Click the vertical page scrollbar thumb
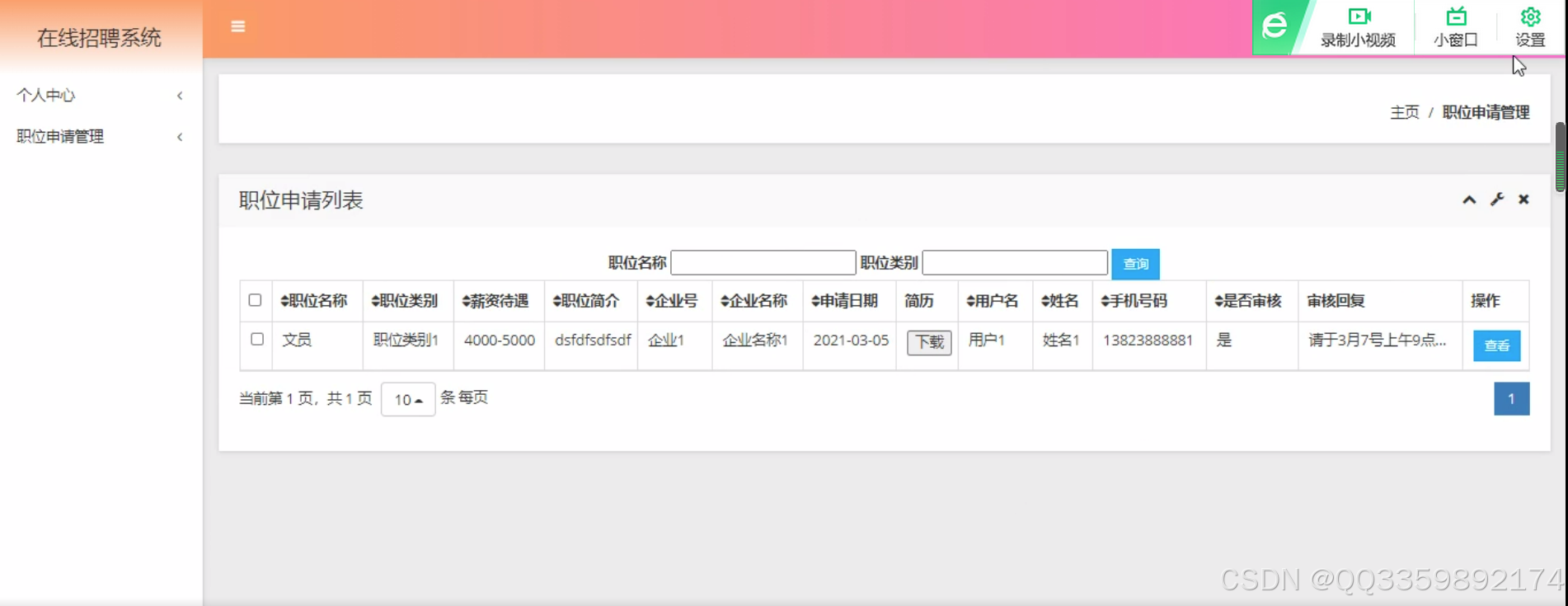 [x=1560, y=157]
